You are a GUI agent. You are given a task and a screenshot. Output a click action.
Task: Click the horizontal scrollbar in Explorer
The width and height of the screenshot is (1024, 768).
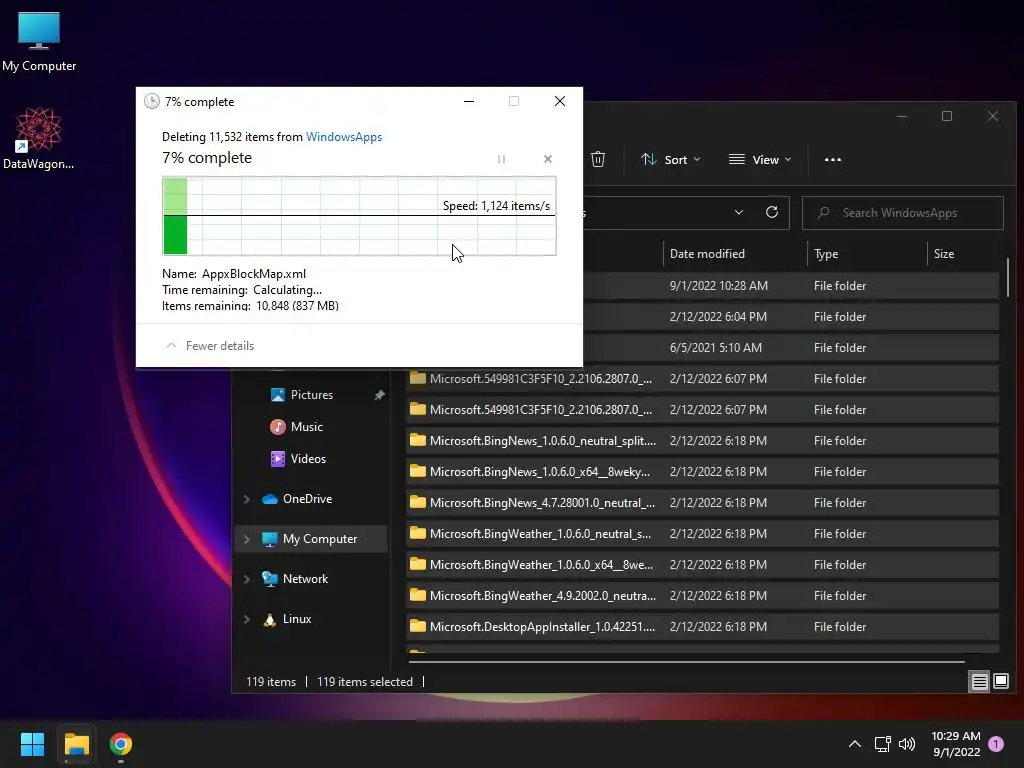pyautogui.click(x=686, y=662)
